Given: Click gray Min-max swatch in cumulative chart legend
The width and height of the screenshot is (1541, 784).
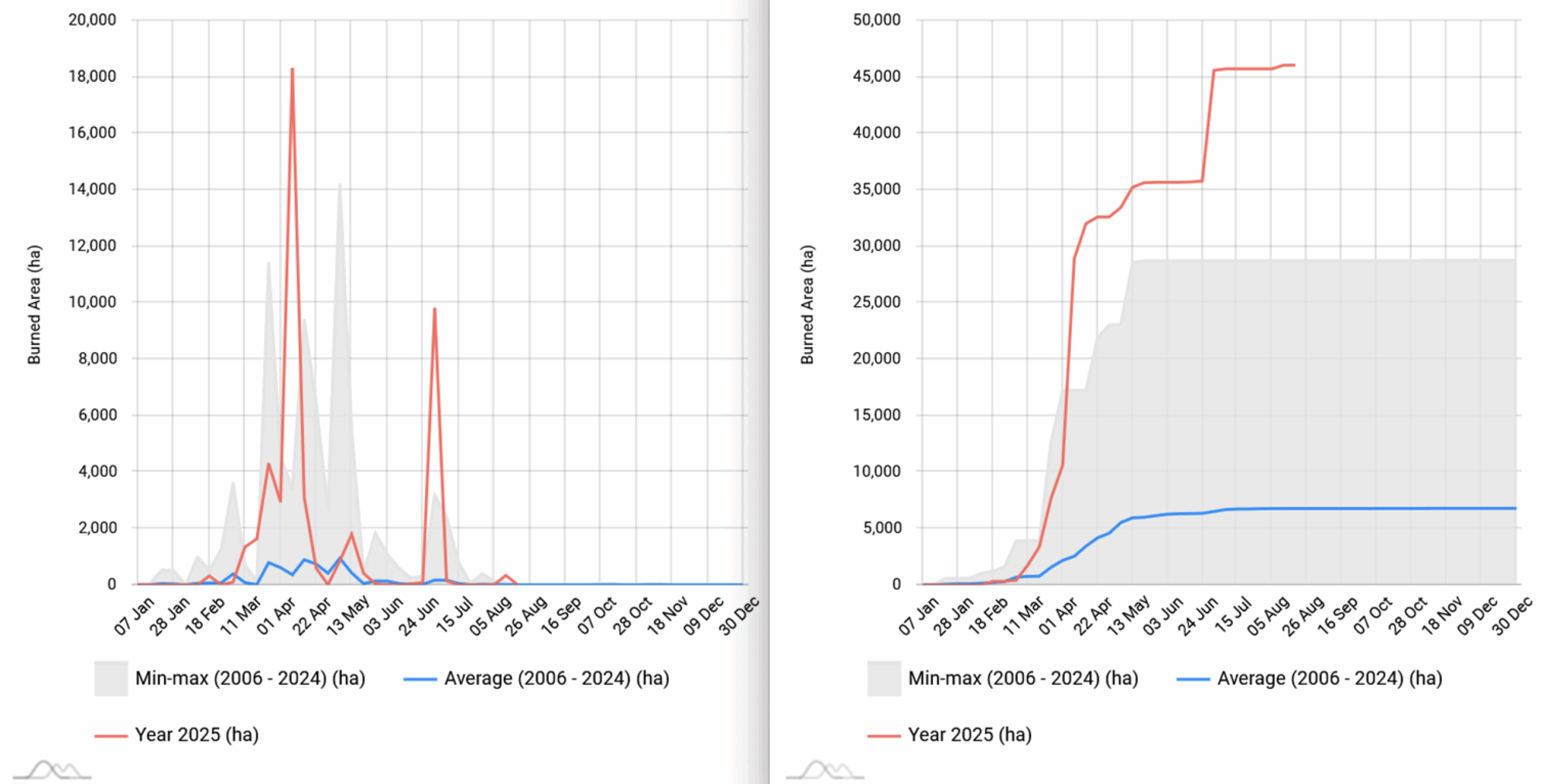Looking at the screenshot, I should (883, 678).
